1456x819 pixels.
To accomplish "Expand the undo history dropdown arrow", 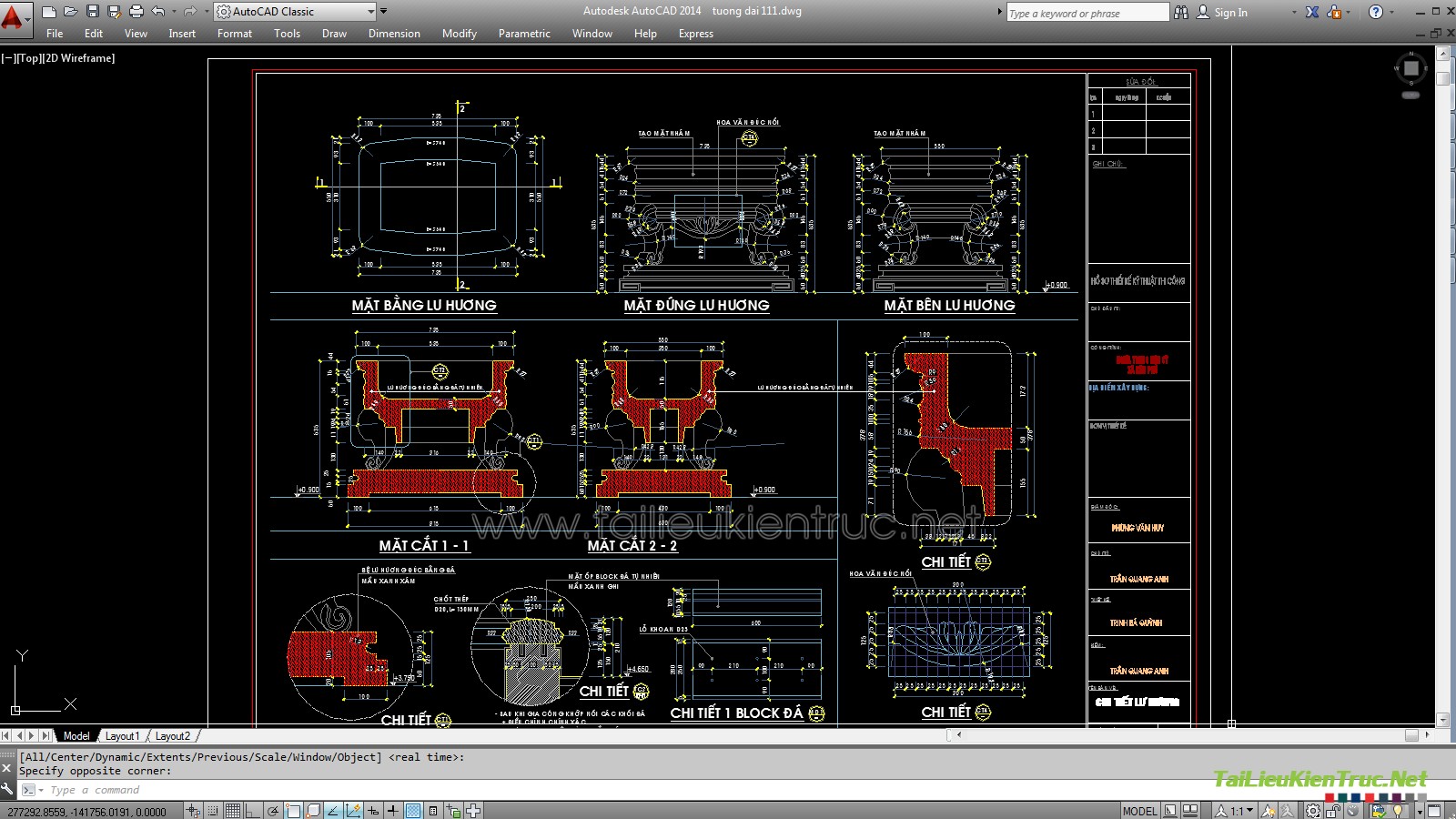I will (173, 12).
